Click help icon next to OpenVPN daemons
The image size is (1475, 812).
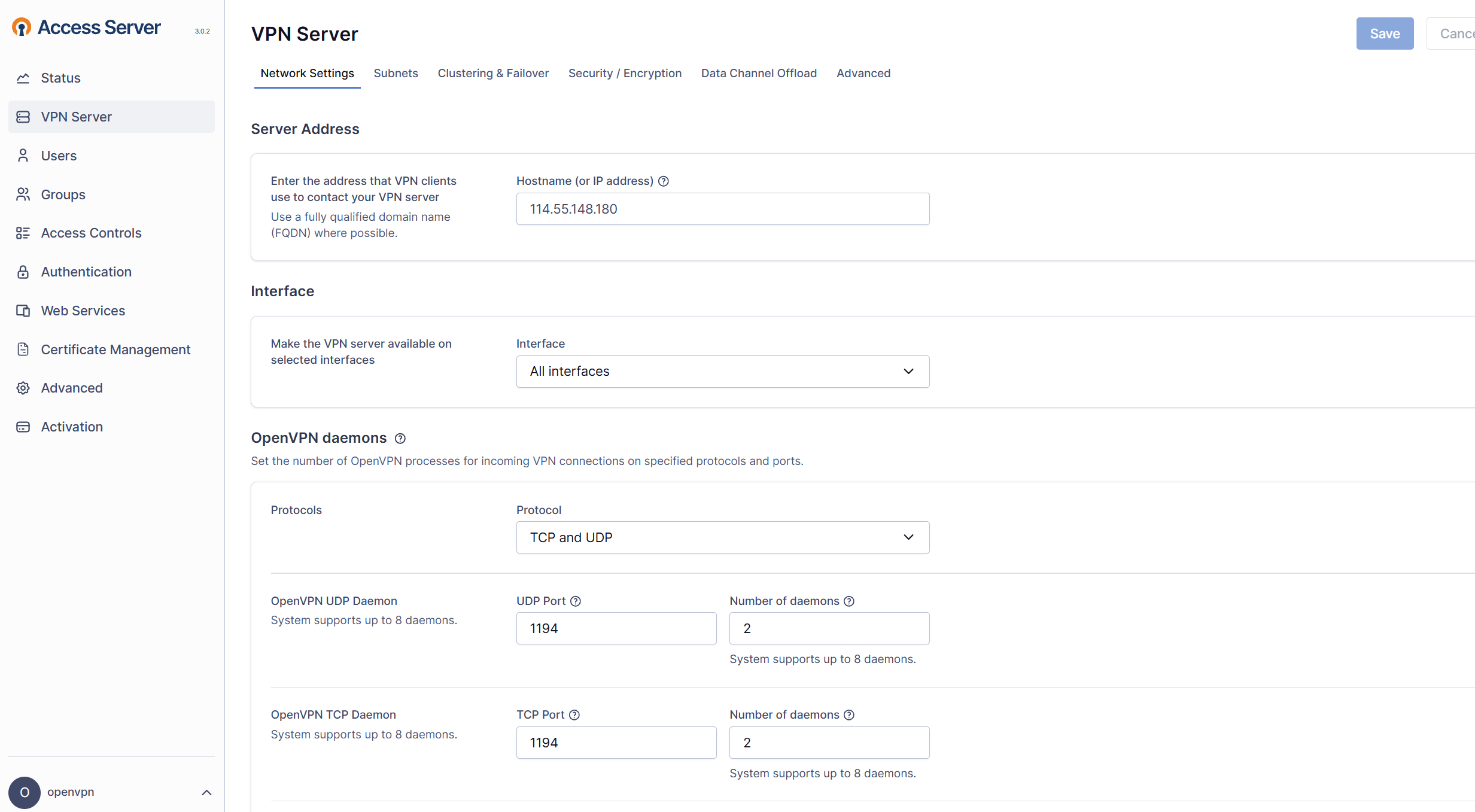[x=400, y=439]
